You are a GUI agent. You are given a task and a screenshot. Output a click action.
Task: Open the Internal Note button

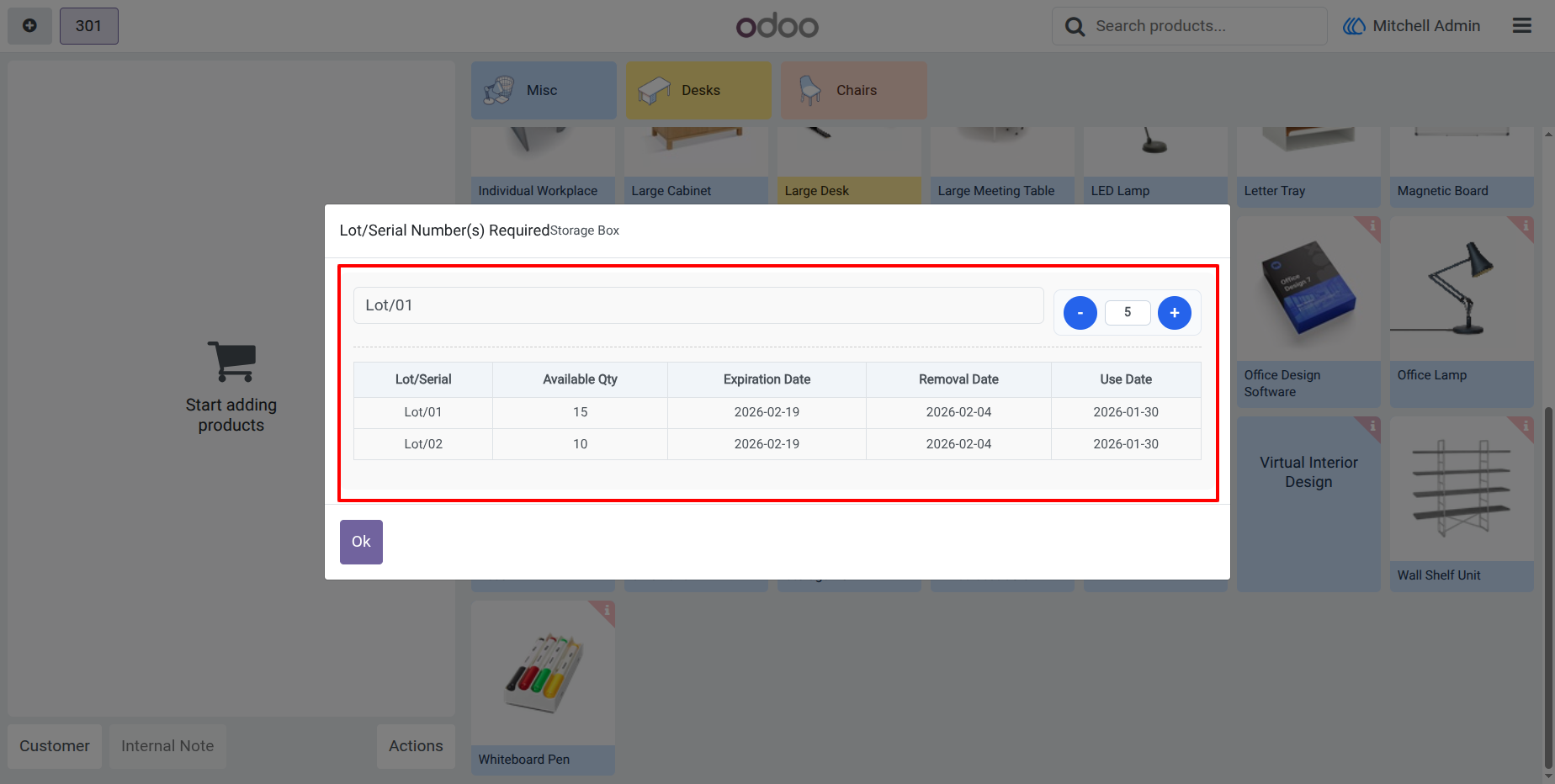point(167,746)
